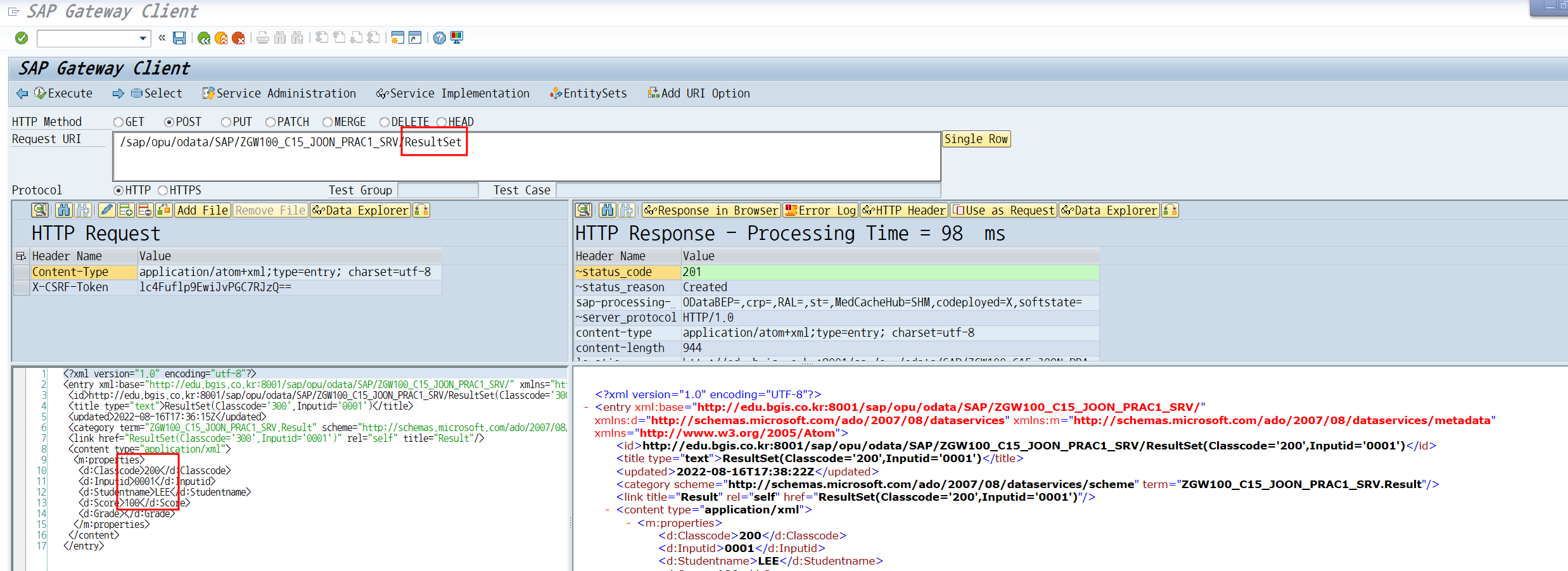Click Use as Request button

click(x=1004, y=210)
